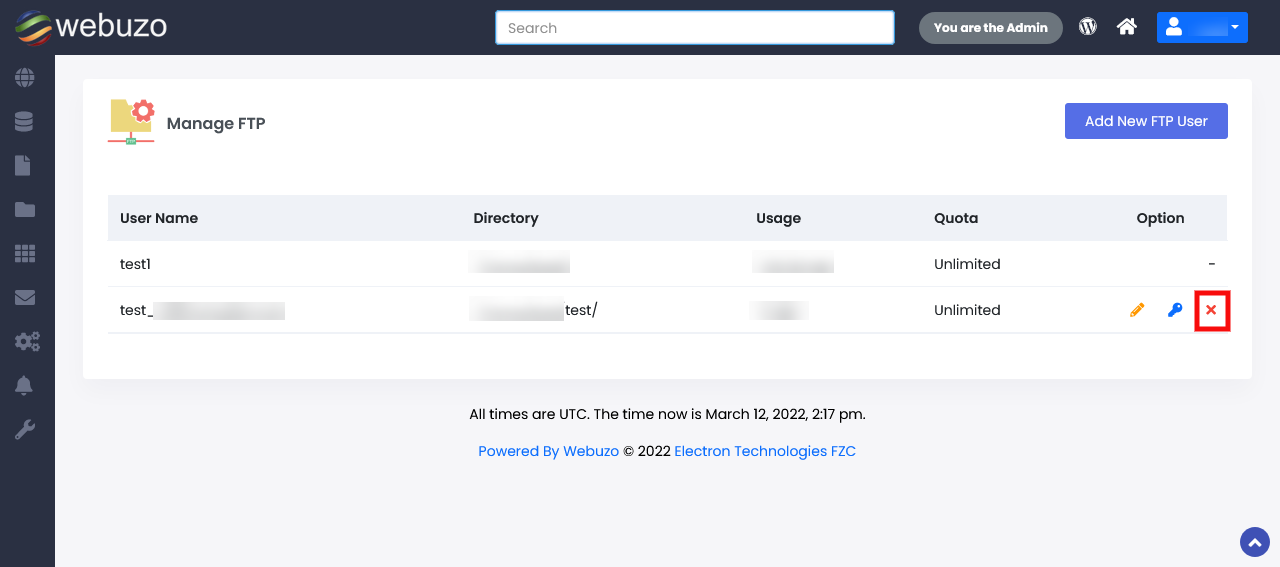Viewport: 1280px width, 567px height.
Task: Open the Powered By Webuzo link
Action: (x=548, y=451)
